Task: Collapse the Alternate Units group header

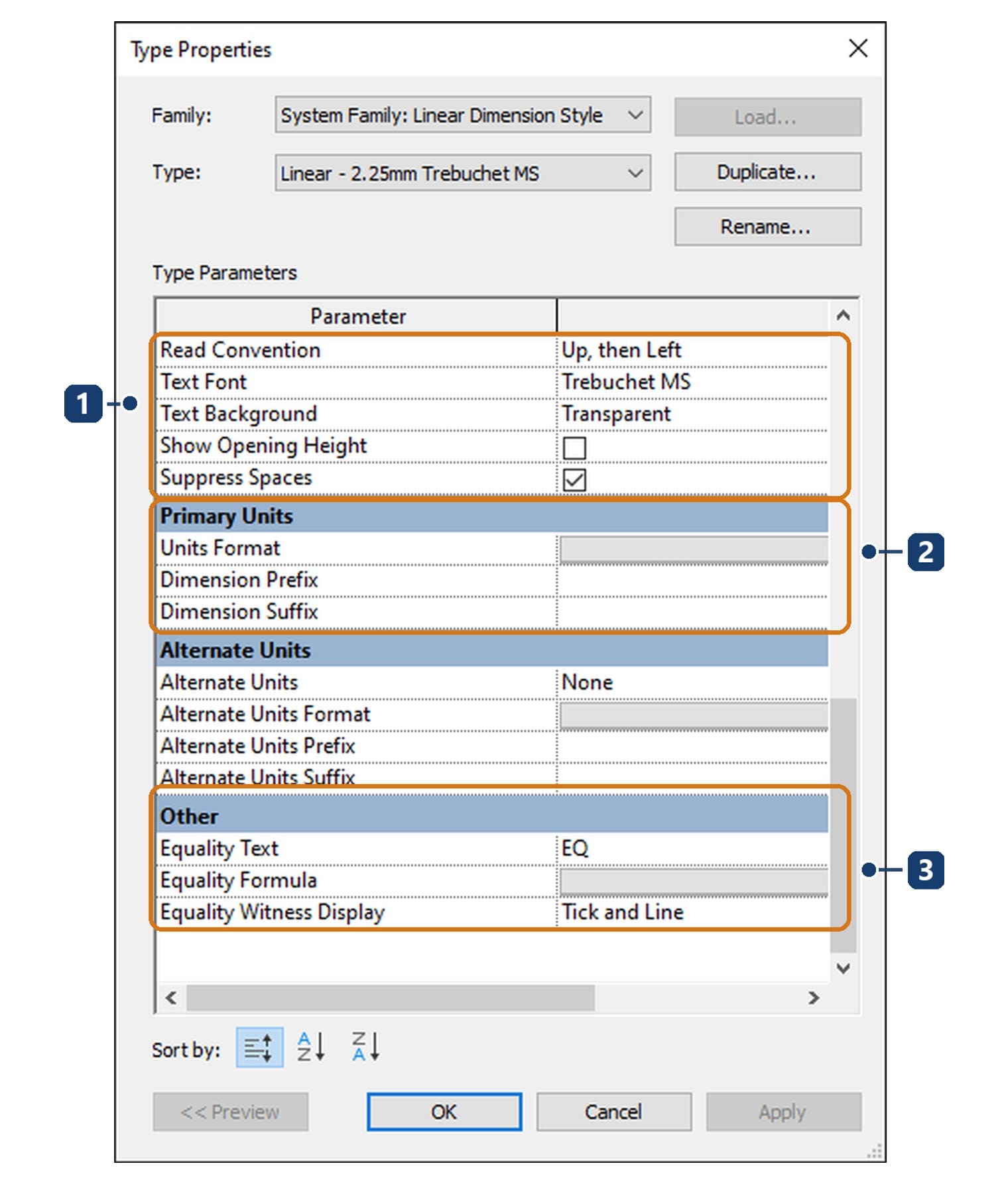Action: tap(492, 650)
